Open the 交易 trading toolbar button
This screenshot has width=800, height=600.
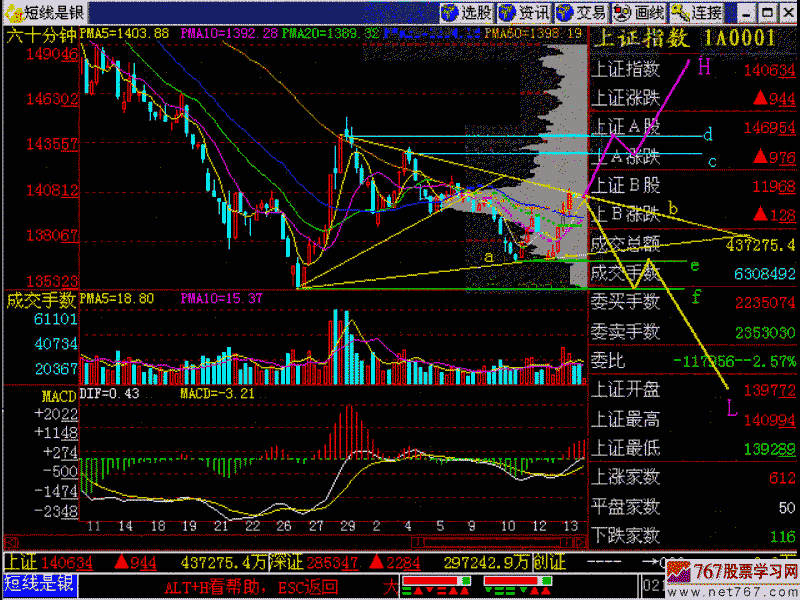pyautogui.click(x=582, y=13)
